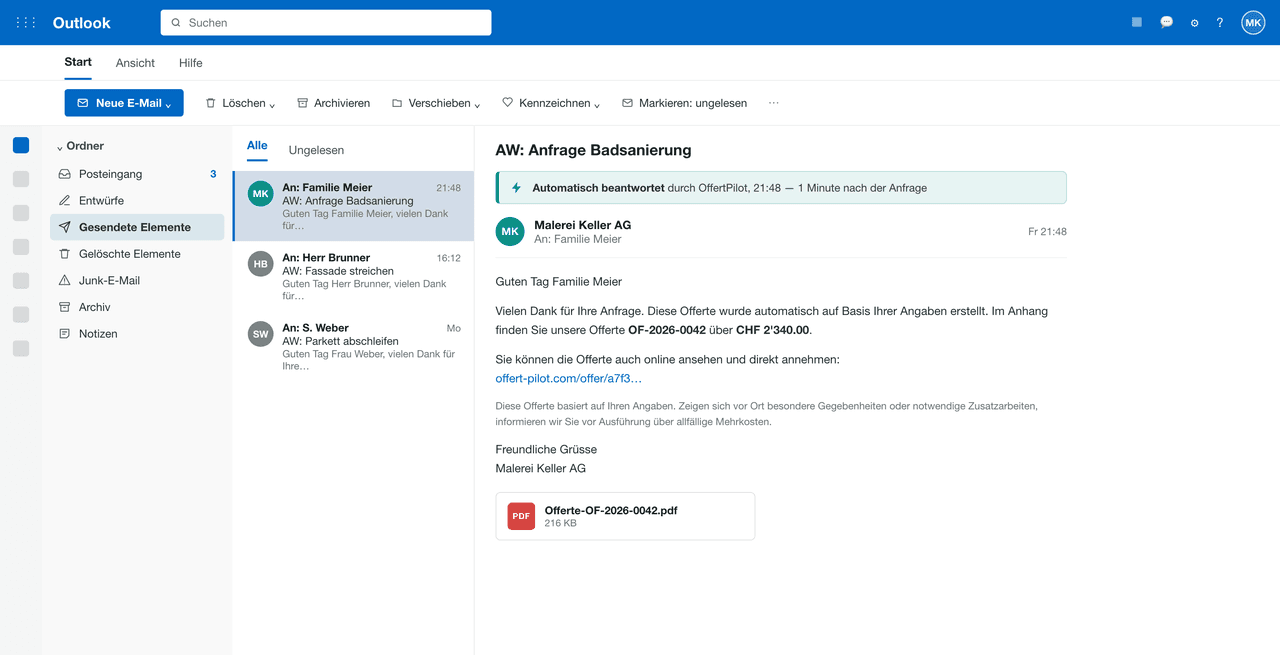Click the trash icon beside Löschen
1280x655 pixels.
click(210, 103)
